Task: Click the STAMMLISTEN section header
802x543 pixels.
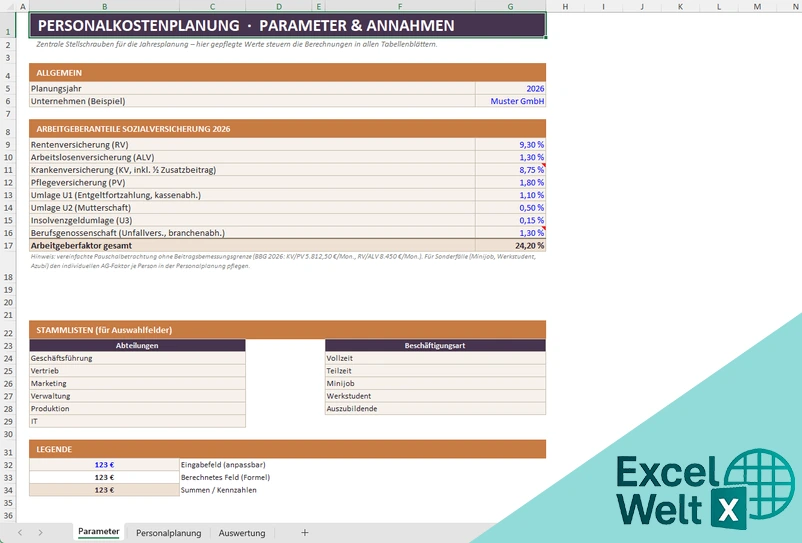Action: coord(287,330)
